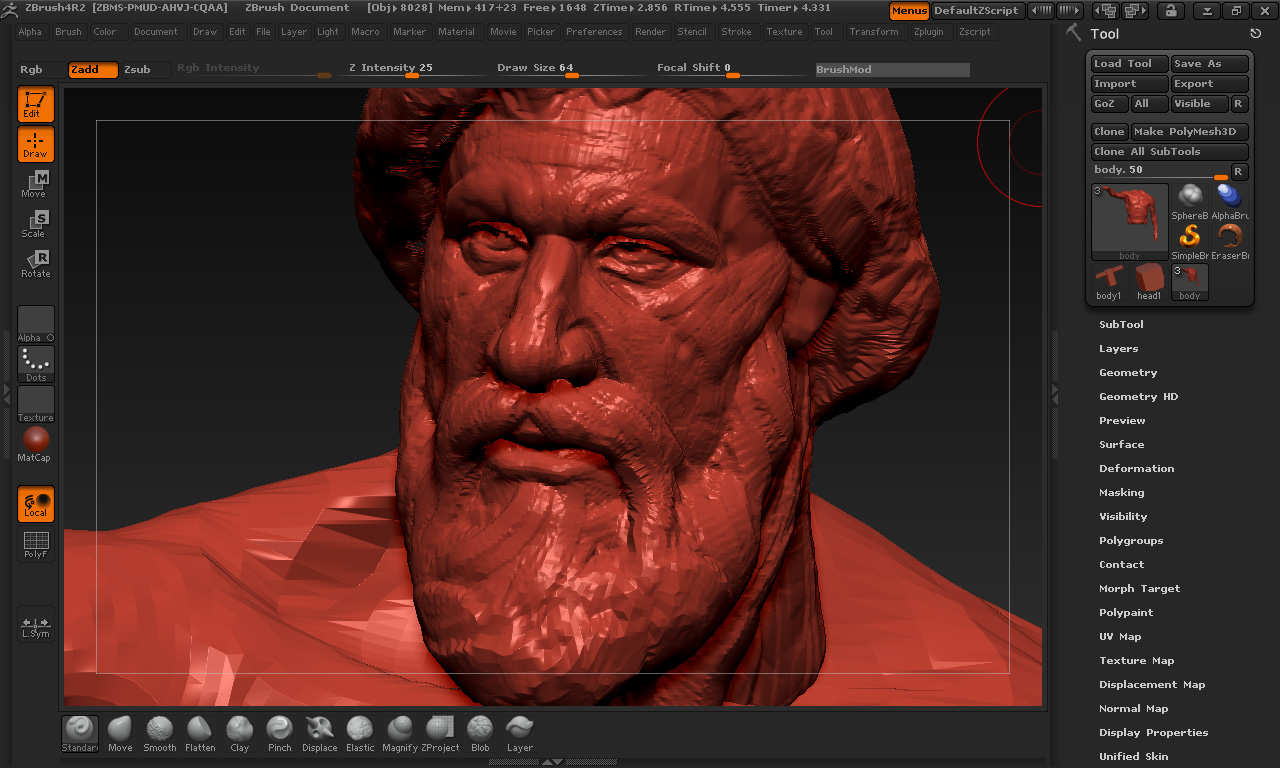Toggle Zadd sculpting mode

coord(92,70)
